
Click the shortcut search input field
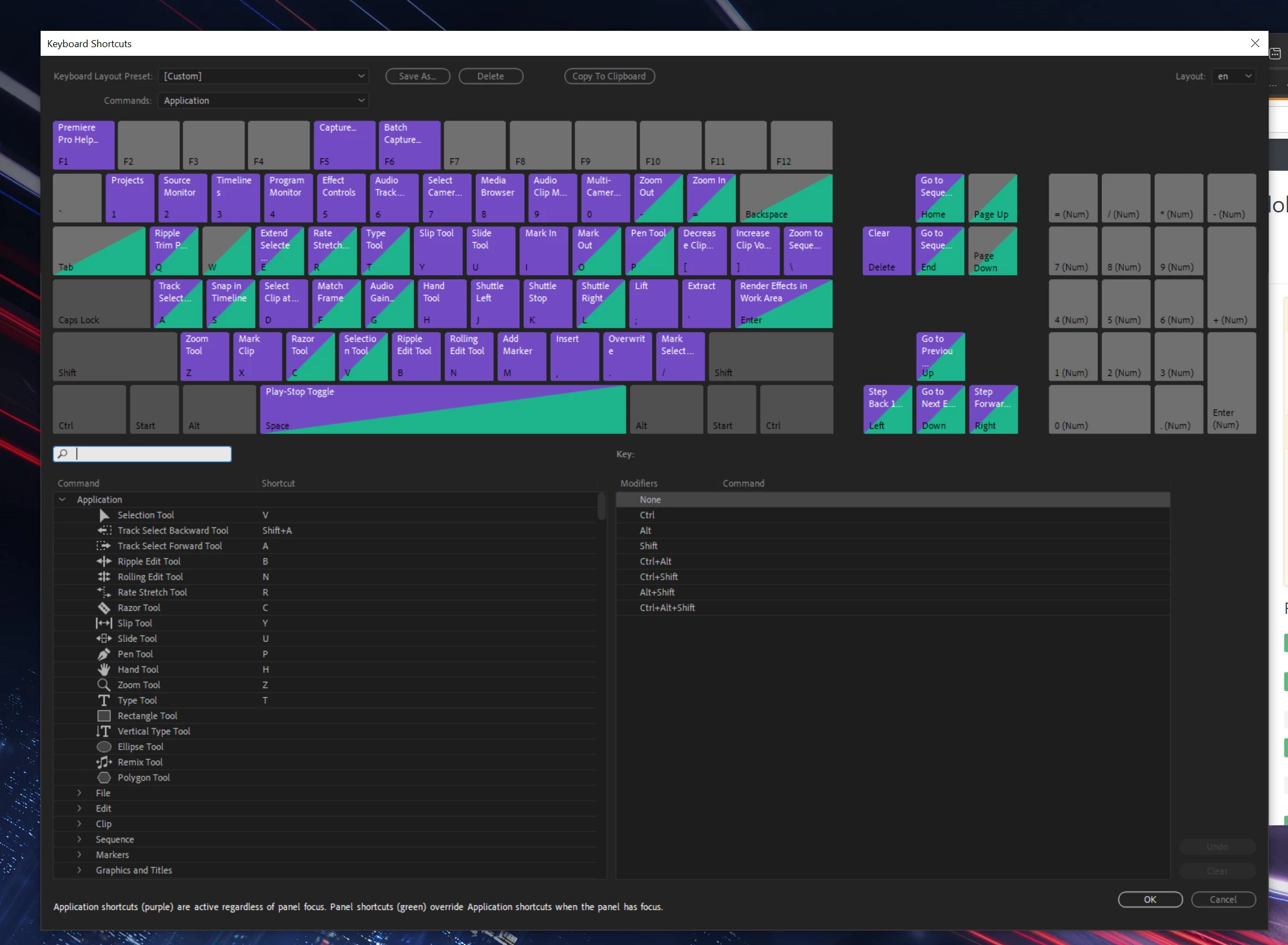[x=152, y=454]
